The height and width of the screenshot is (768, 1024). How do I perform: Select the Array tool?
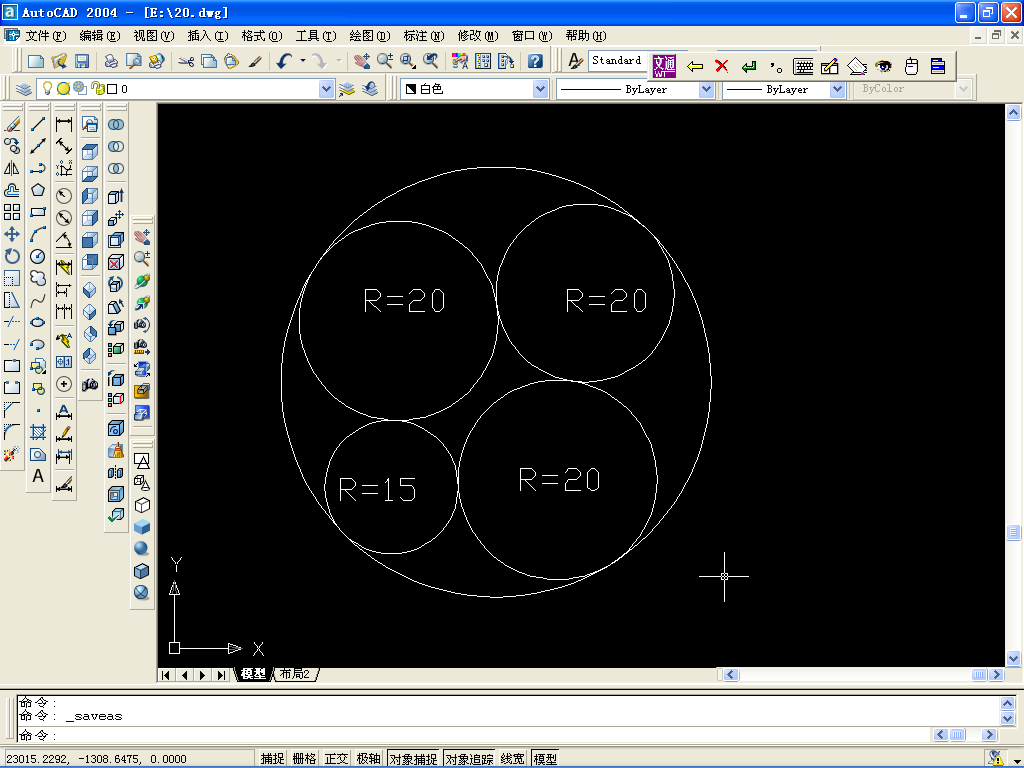pyautogui.click(x=12, y=212)
